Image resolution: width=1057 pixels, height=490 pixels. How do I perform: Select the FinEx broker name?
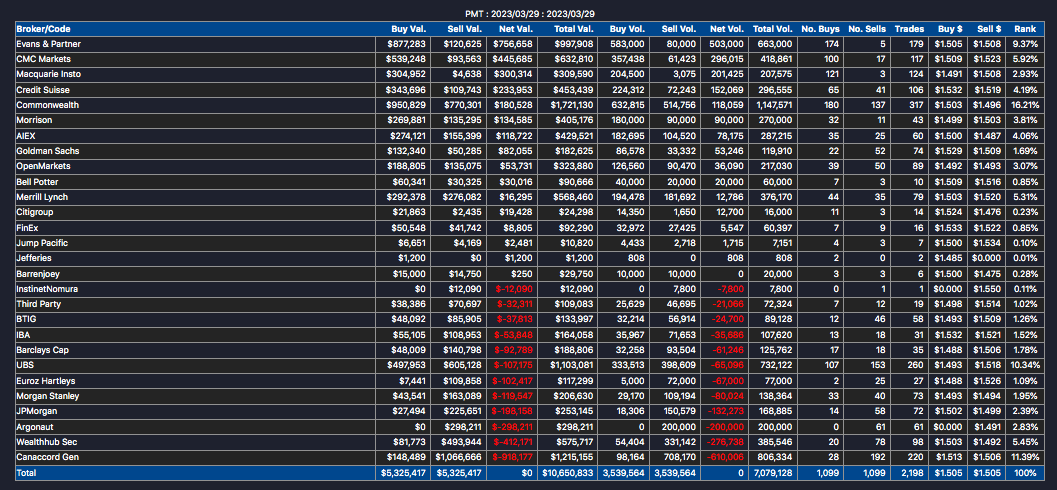(28, 228)
